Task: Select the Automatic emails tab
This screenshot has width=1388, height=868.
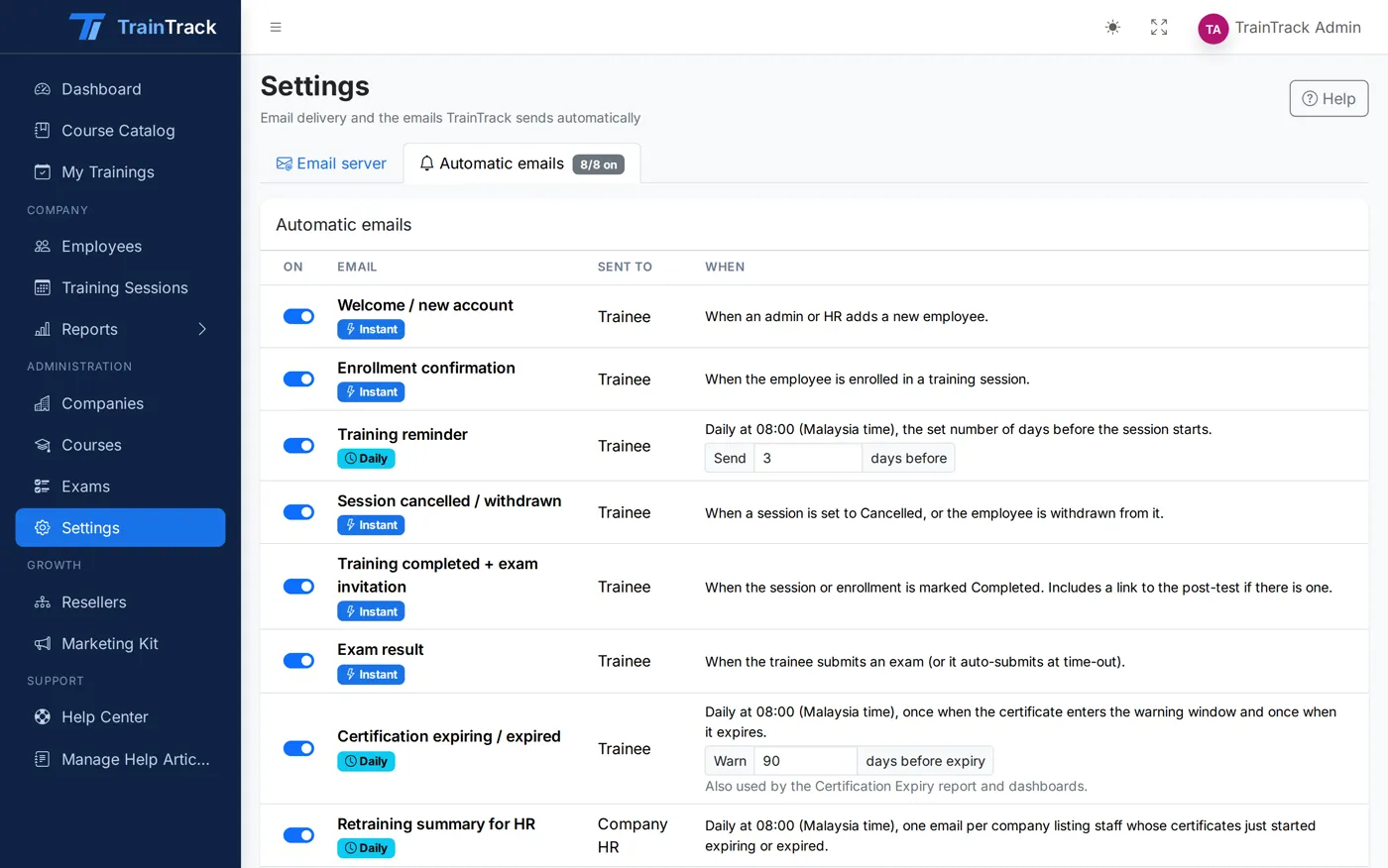Action: (x=521, y=163)
